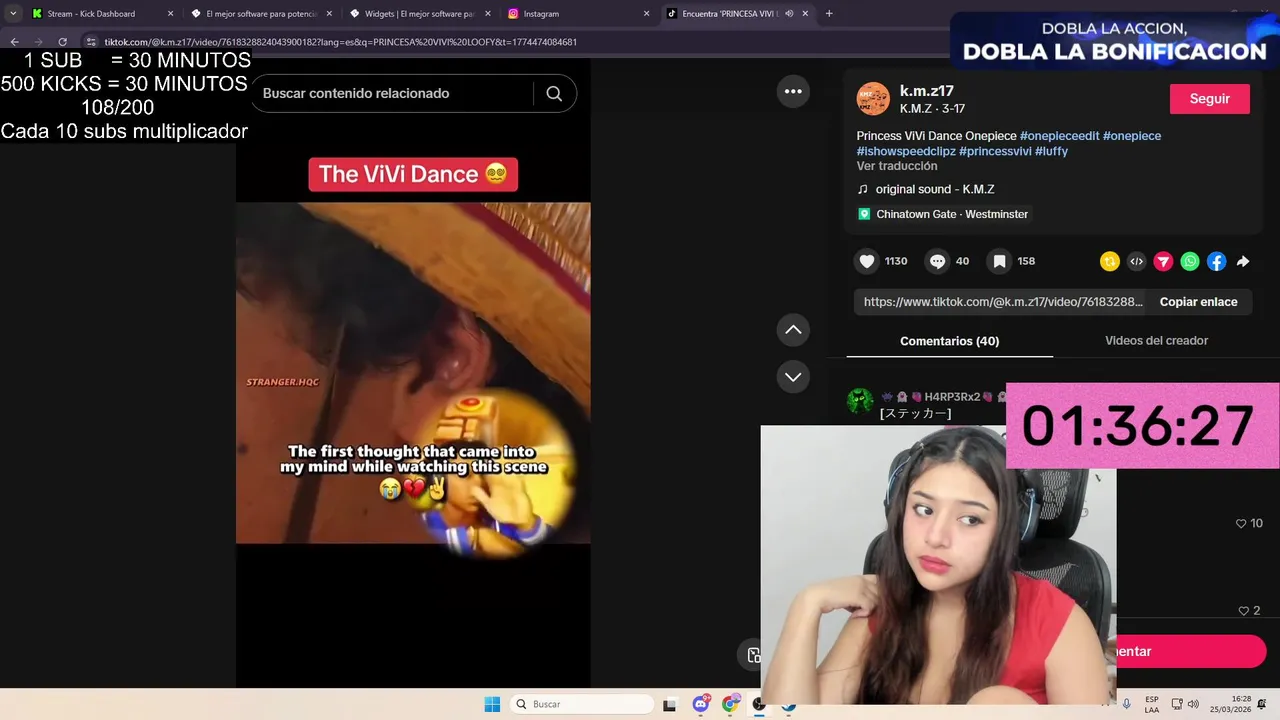Expand more share options arrow
The width and height of the screenshot is (1280, 720).
tap(1243, 261)
